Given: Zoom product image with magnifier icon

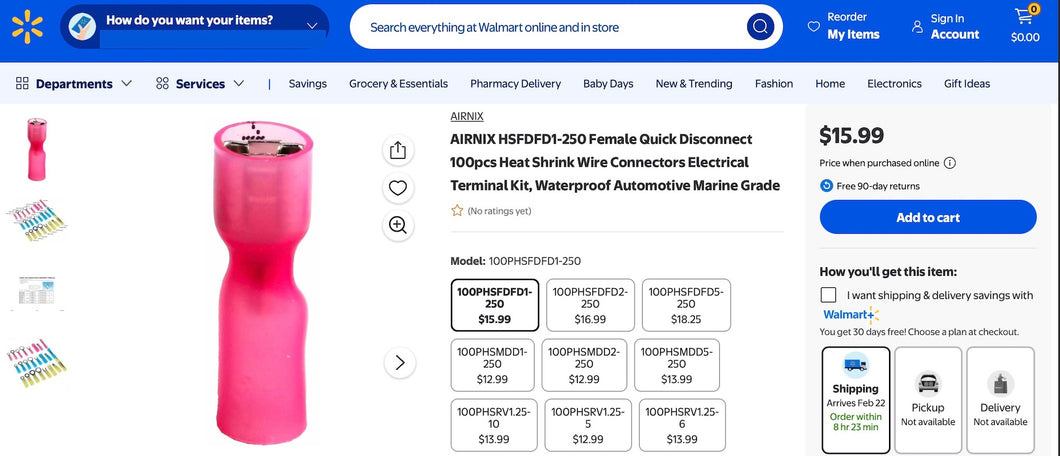Looking at the screenshot, I should click(x=398, y=225).
